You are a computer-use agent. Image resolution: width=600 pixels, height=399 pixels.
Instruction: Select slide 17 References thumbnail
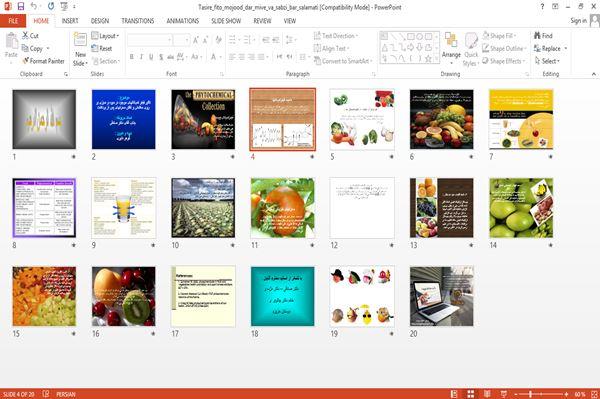point(203,296)
